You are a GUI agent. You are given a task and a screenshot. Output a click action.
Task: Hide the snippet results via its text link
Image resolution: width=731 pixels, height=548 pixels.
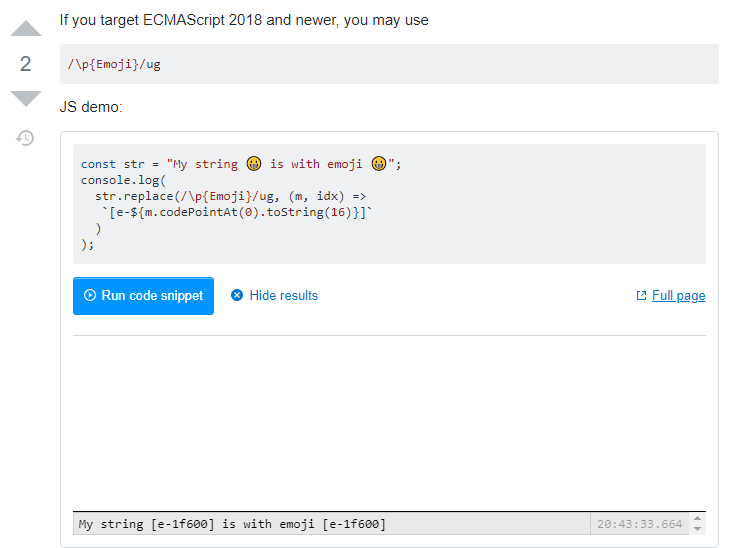pos(283,296)
